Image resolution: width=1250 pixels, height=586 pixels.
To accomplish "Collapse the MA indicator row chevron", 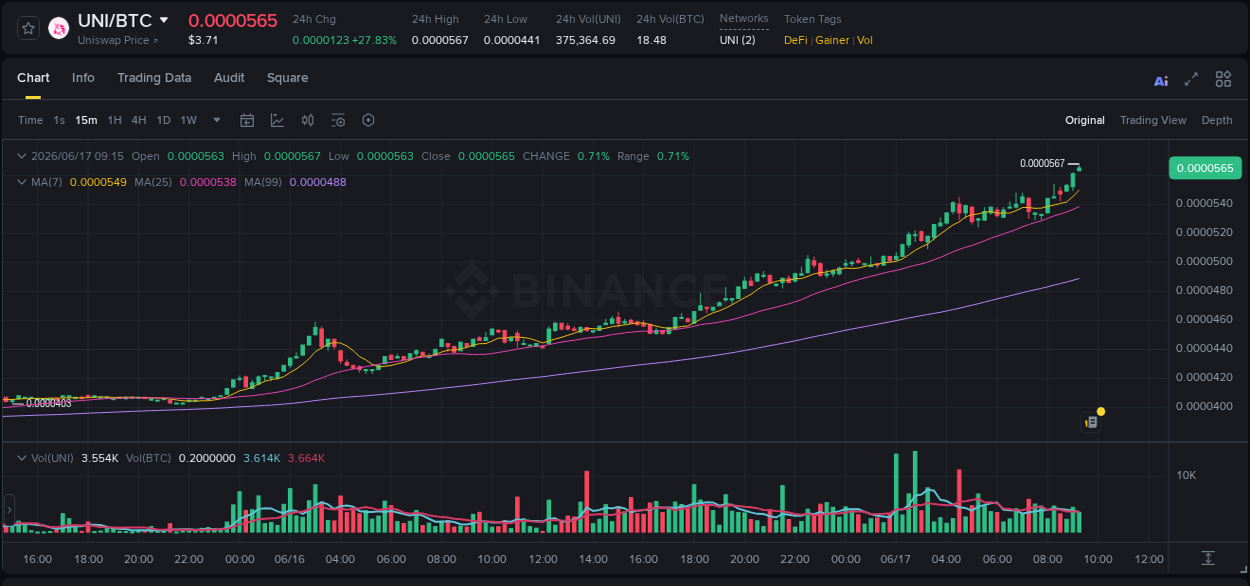I will coord(22,182).
